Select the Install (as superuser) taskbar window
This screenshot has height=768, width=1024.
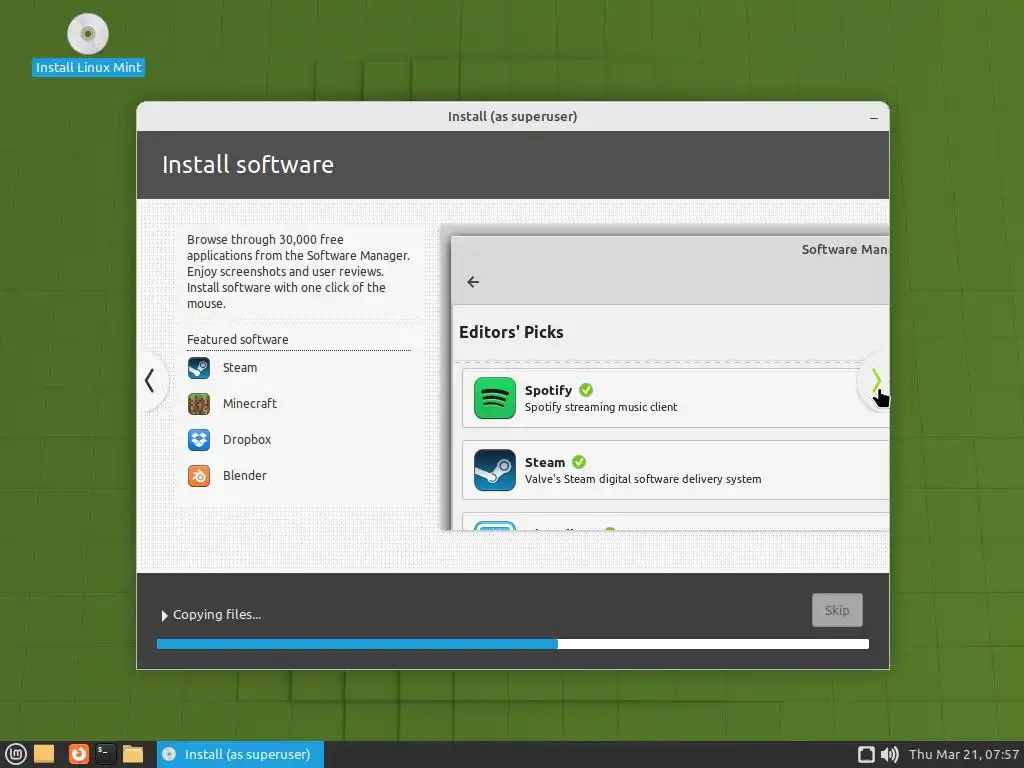tap(240, 754)
